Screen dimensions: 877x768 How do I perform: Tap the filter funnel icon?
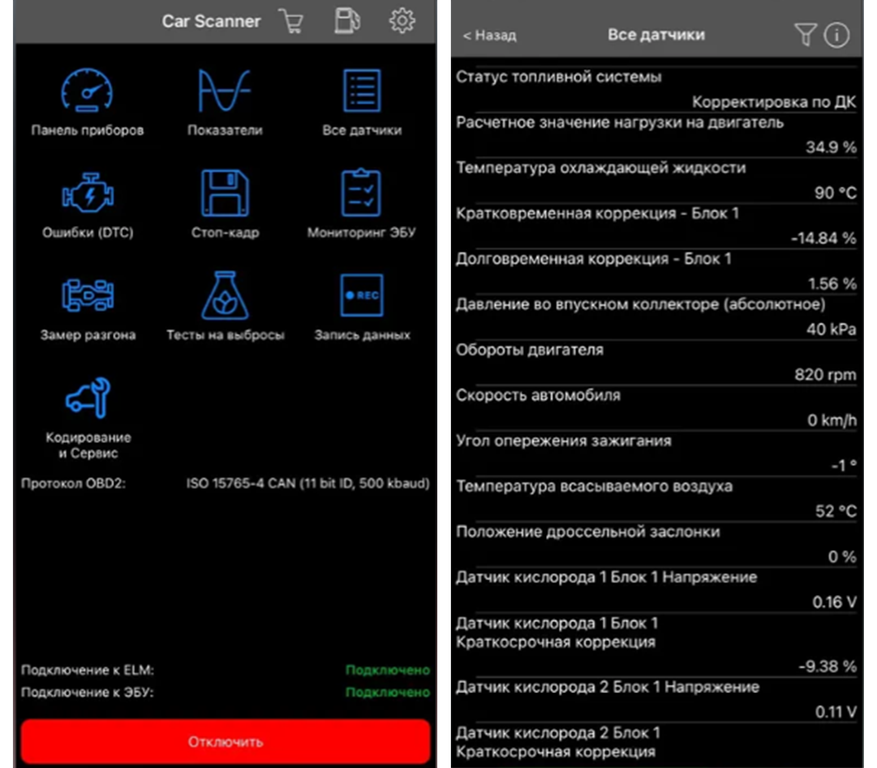tap(805, 35)
